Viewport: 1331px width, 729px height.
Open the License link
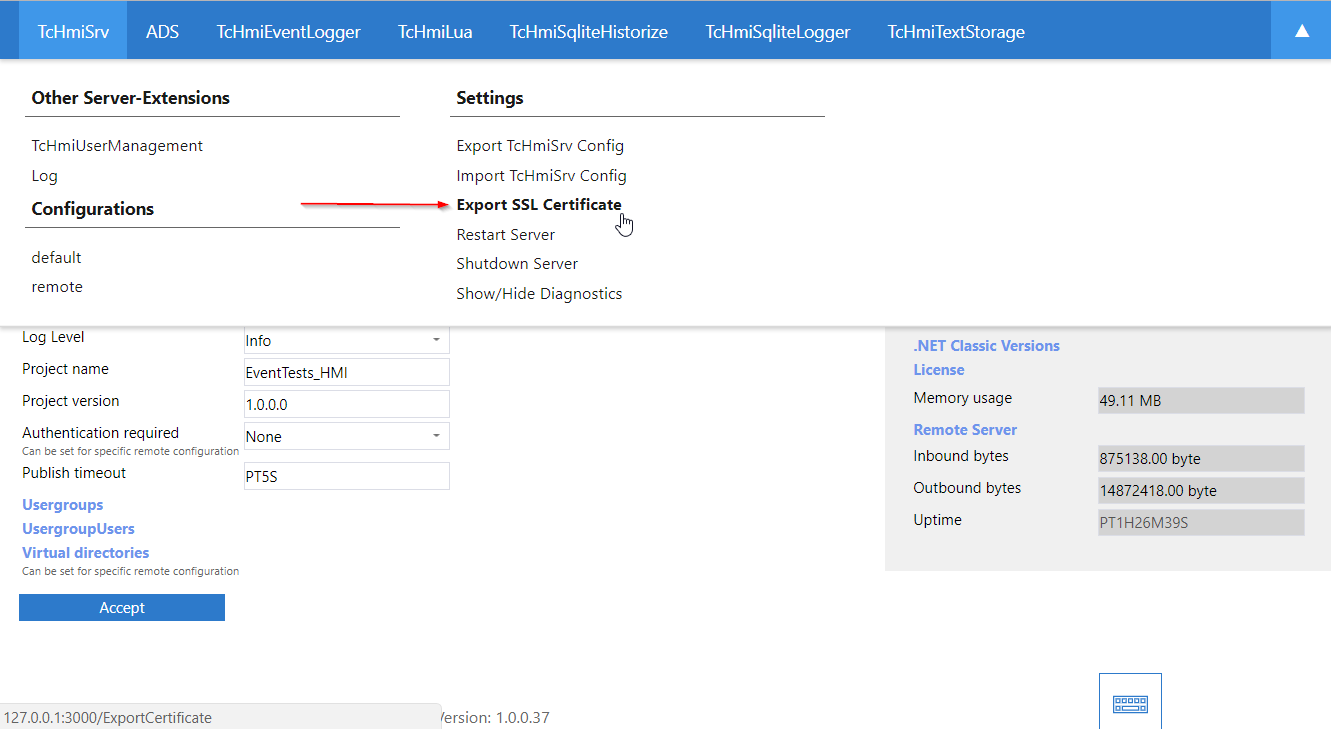pyautogui.click(x=939, y=370)
